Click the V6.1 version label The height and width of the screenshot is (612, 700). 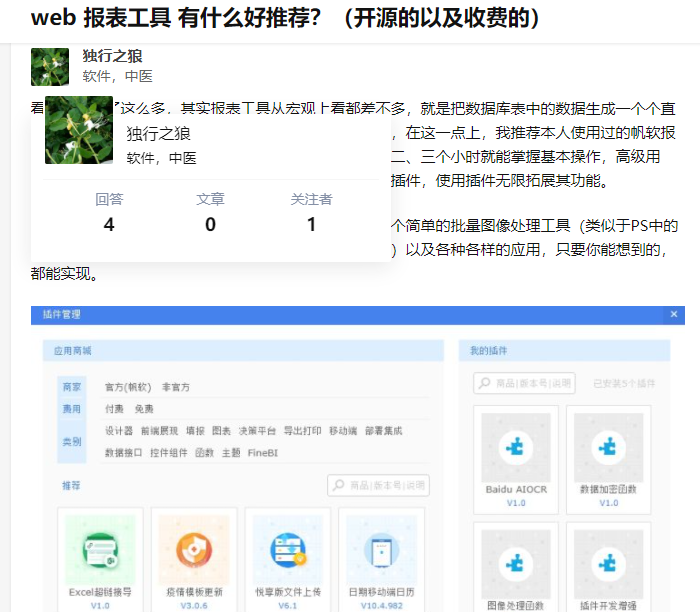point(288,605)
